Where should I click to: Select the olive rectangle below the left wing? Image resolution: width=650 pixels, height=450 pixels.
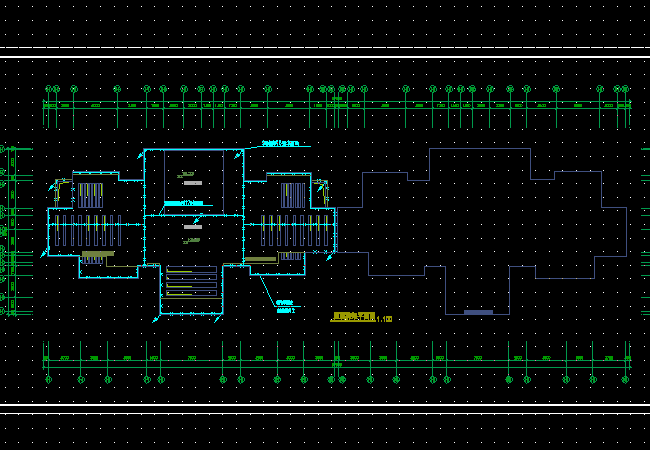point(96,259)
